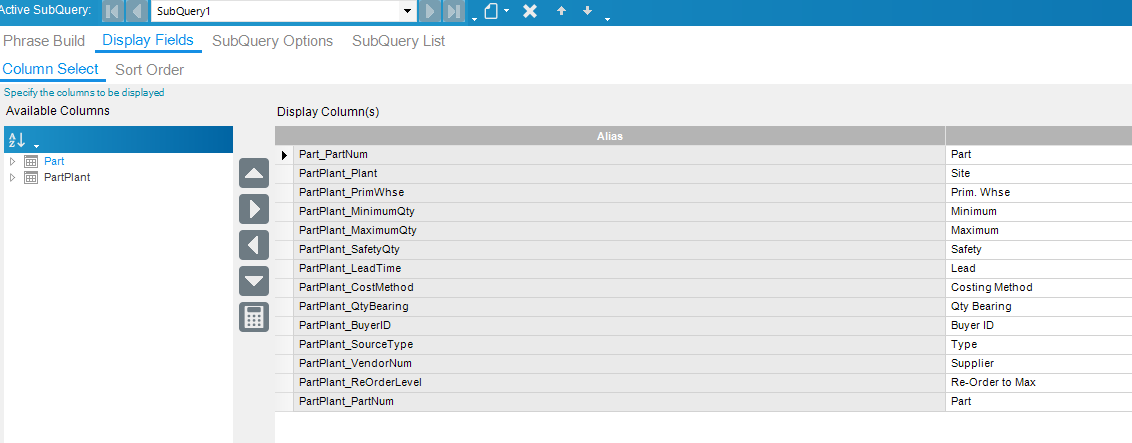
Task: Select the PartPlant table in Available Columns
Action: [x=67, y=177]
